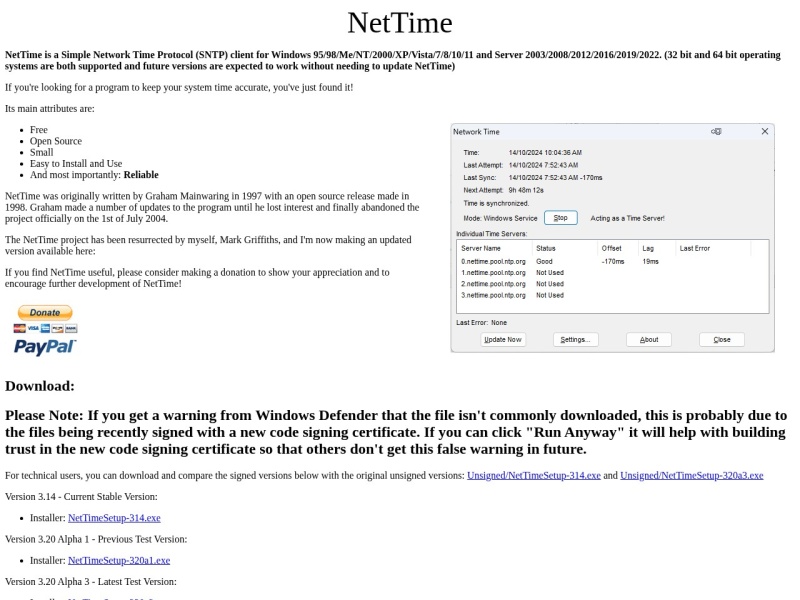The width and height of the screenshot is (800, 600).
Task: Select the 2.nettime.pool.ntp.org server row
Action: 612,284
